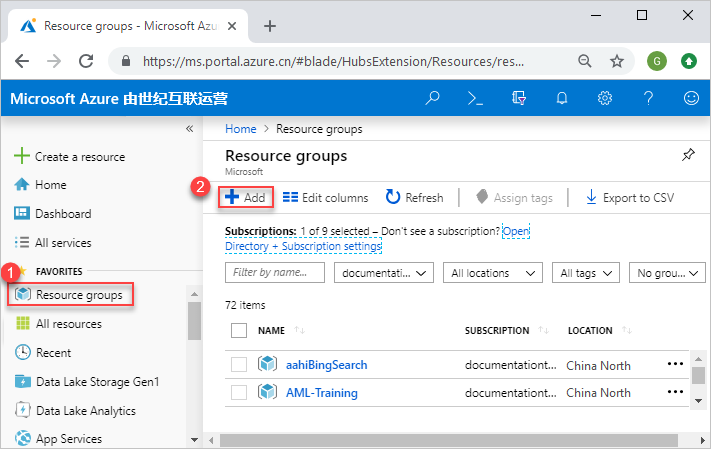Click Home breadcrumb link
The image size is (711, 449).
(x=241, y=129)
